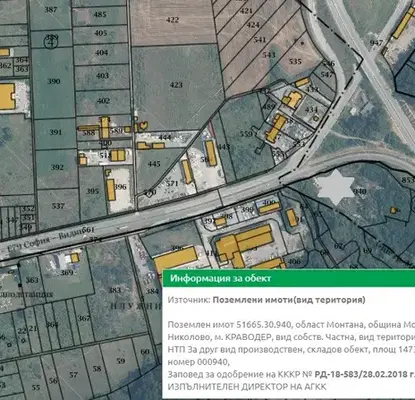Click parcel number 947
This screenshot has height=400, width=415.
(x=376, y=43)
